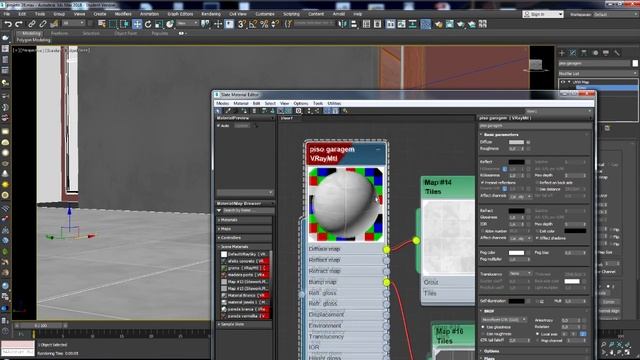Open the Workspaces Default dropdown
Viewport: 640px width, 360px height.
point(616,14)
